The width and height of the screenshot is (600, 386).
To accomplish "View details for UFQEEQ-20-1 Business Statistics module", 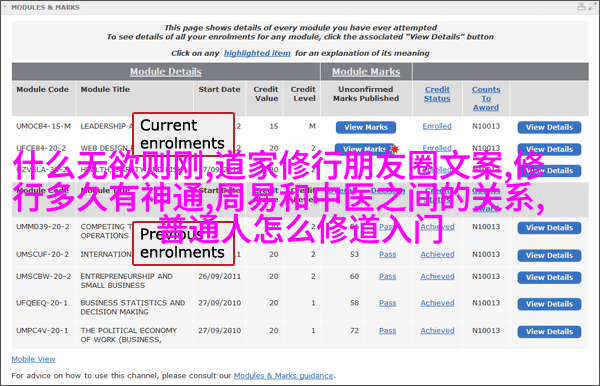I will (549, 304).
